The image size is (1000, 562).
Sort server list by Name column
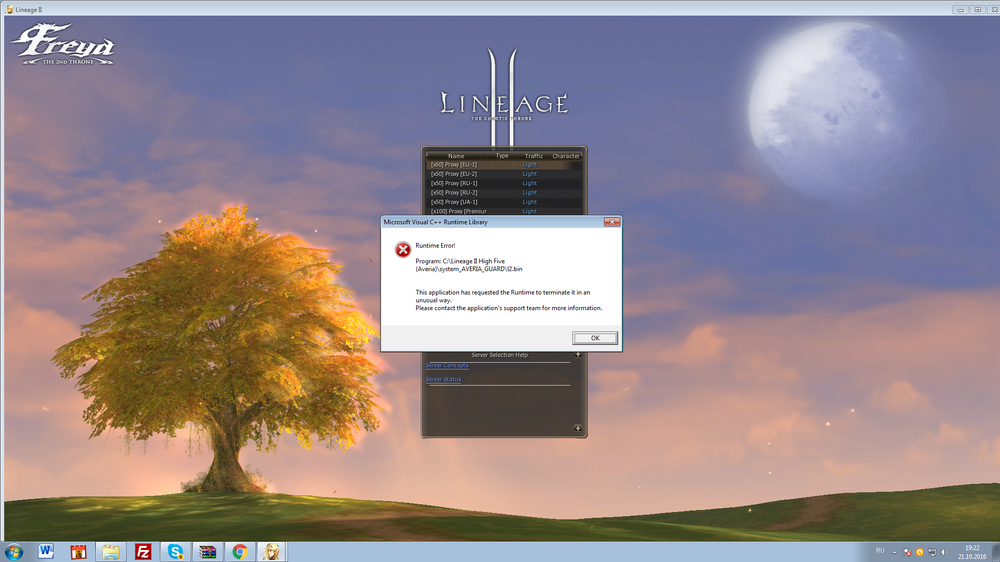click(456, 156)
